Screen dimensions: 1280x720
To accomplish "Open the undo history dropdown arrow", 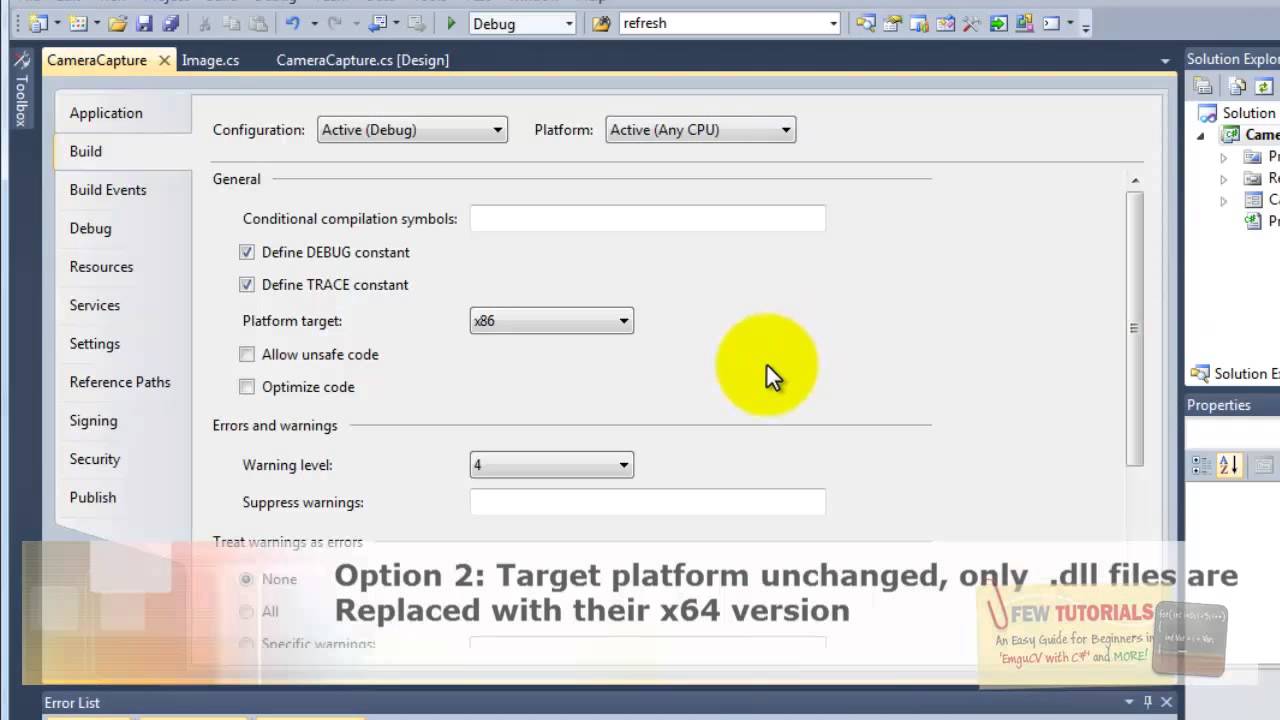I will click(x=314, y=23).
